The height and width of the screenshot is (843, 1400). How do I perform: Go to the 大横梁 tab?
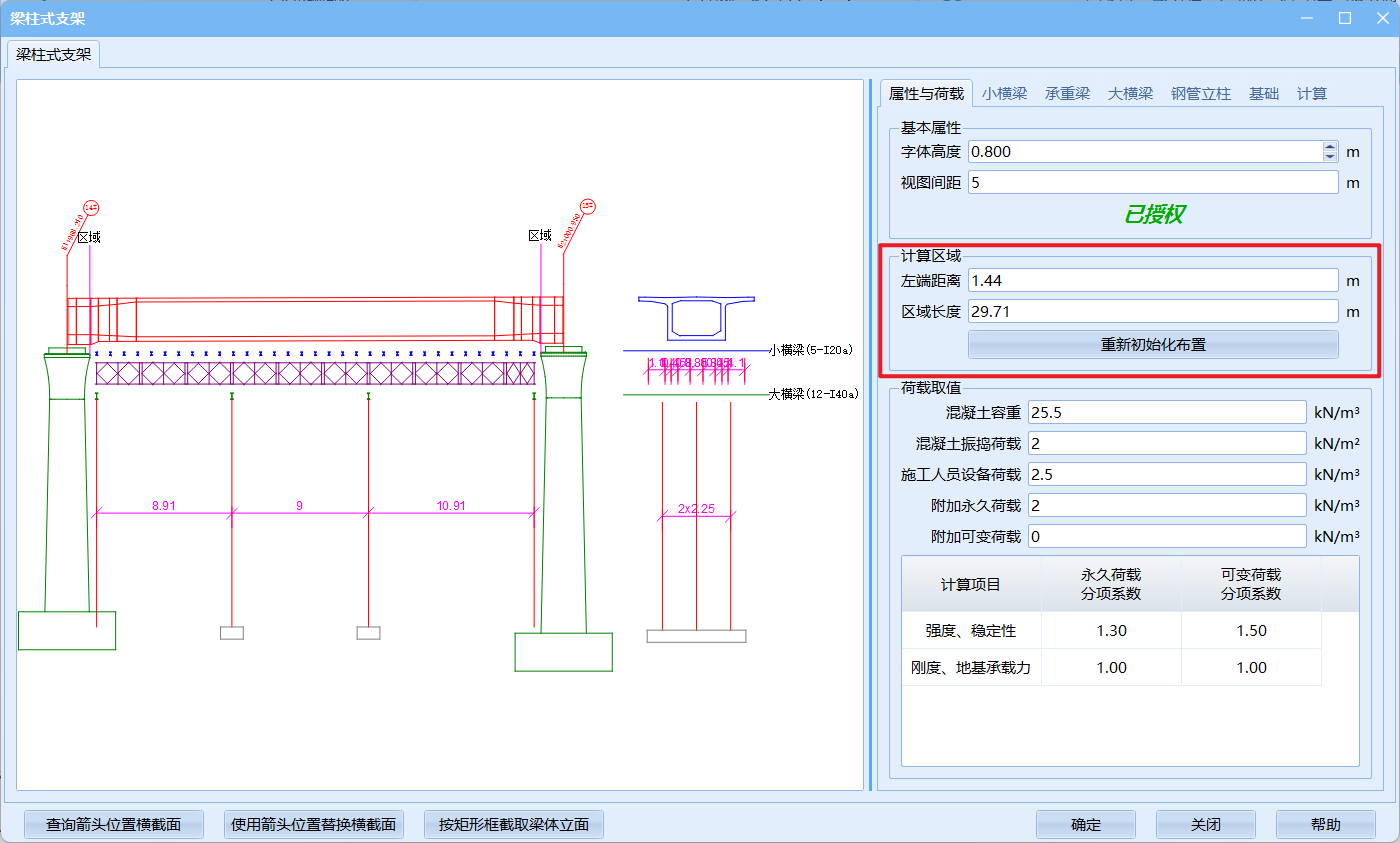(1130, 94)
